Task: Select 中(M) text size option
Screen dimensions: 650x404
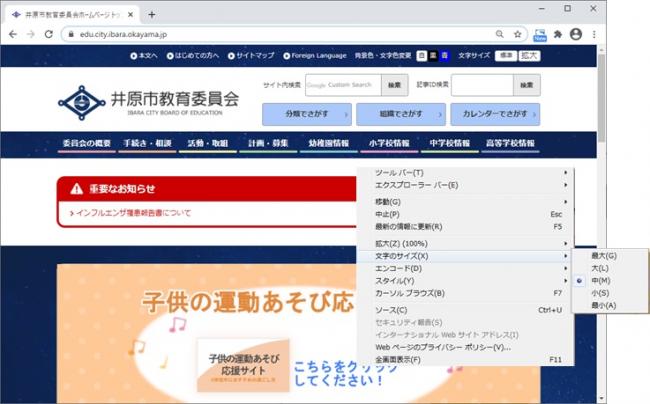Action: pos(609,281)
